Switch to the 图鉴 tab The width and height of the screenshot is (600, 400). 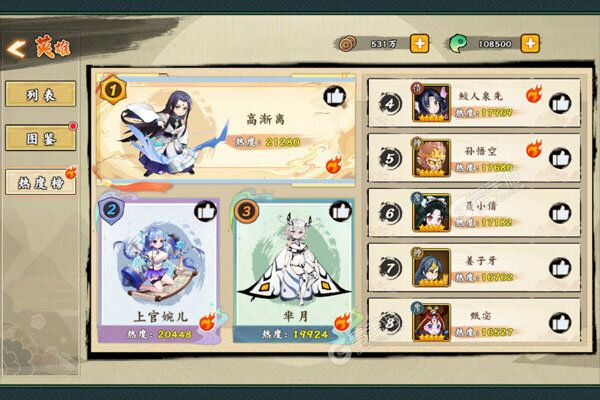(41, 138)
